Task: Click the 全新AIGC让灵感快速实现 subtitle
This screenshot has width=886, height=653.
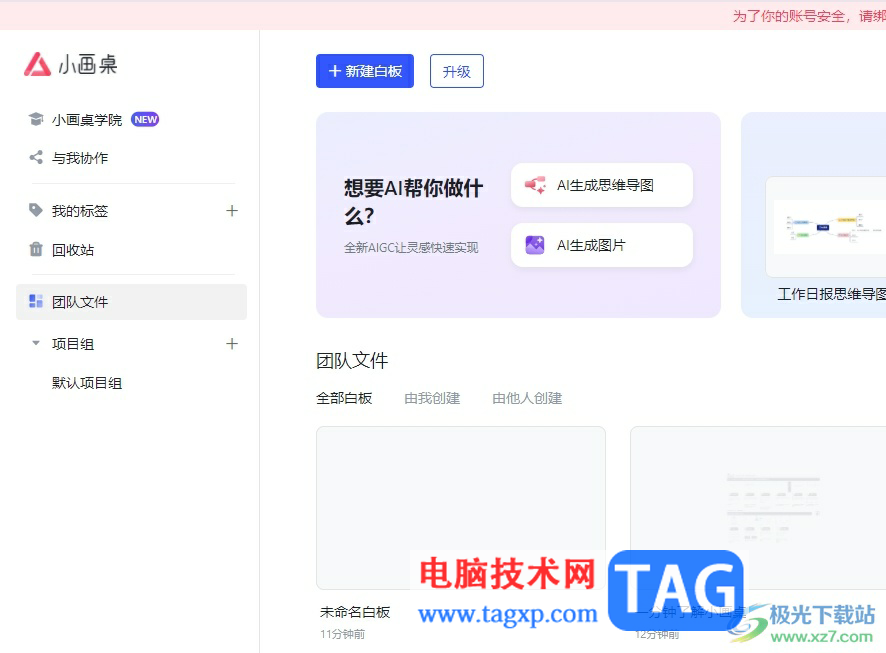Action: pyautogui.click(x=411, y=247)
